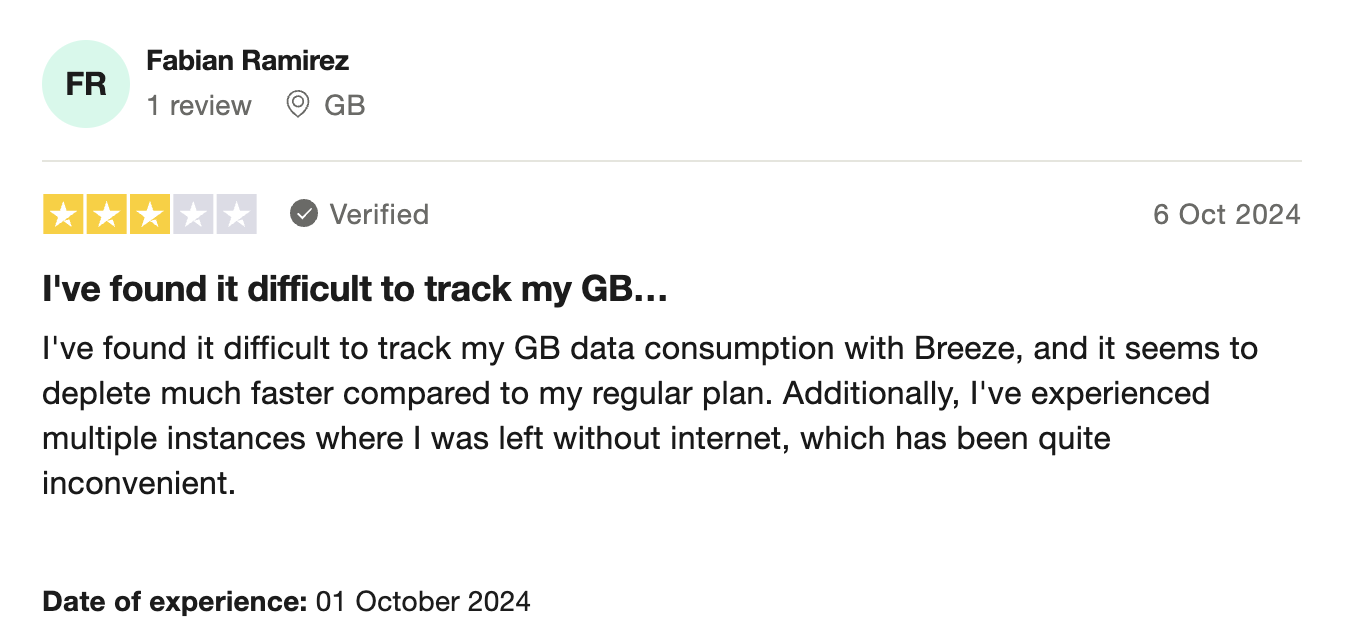Click the FR avatar circle
This screenshot has height=638, width=1348.
86,84
